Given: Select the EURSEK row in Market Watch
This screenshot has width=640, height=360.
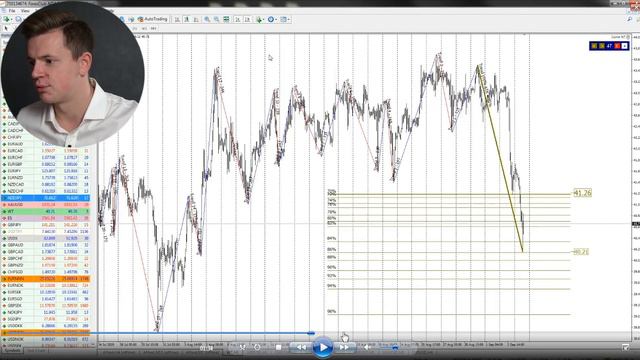Looking at the screenshot, I should point(46,292).
